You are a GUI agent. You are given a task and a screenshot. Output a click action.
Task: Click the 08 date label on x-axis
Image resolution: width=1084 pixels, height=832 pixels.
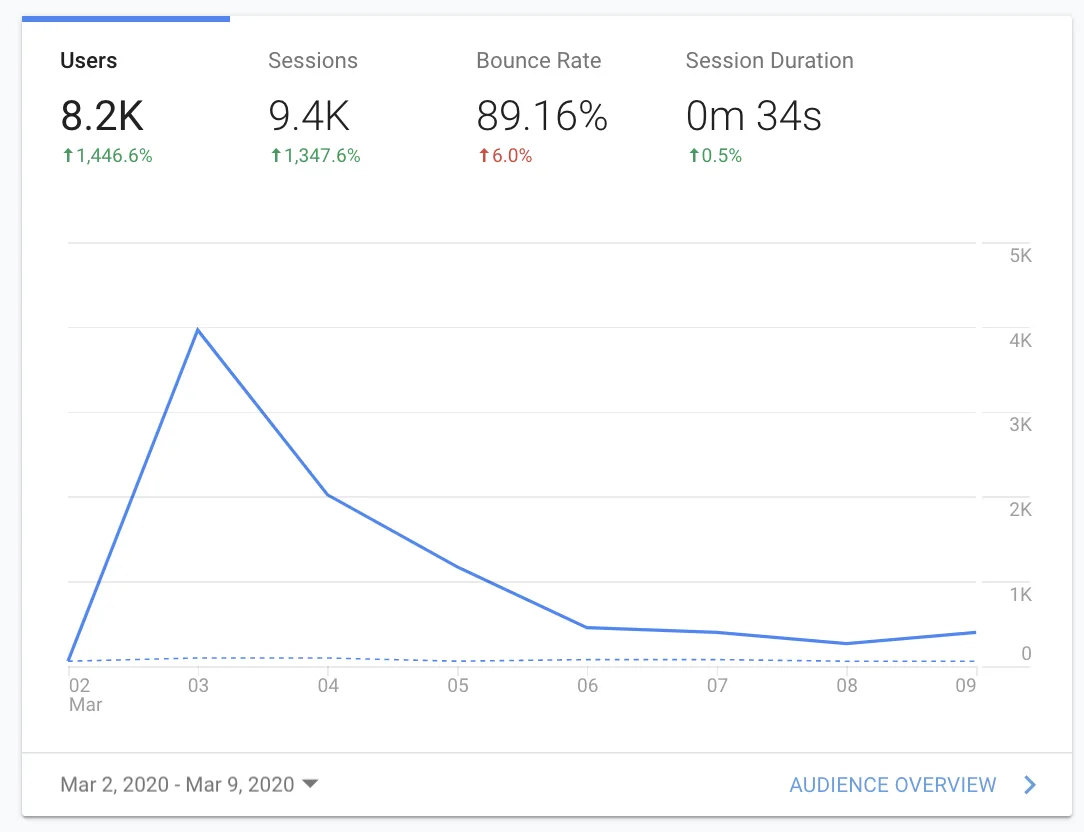[846, 685]
